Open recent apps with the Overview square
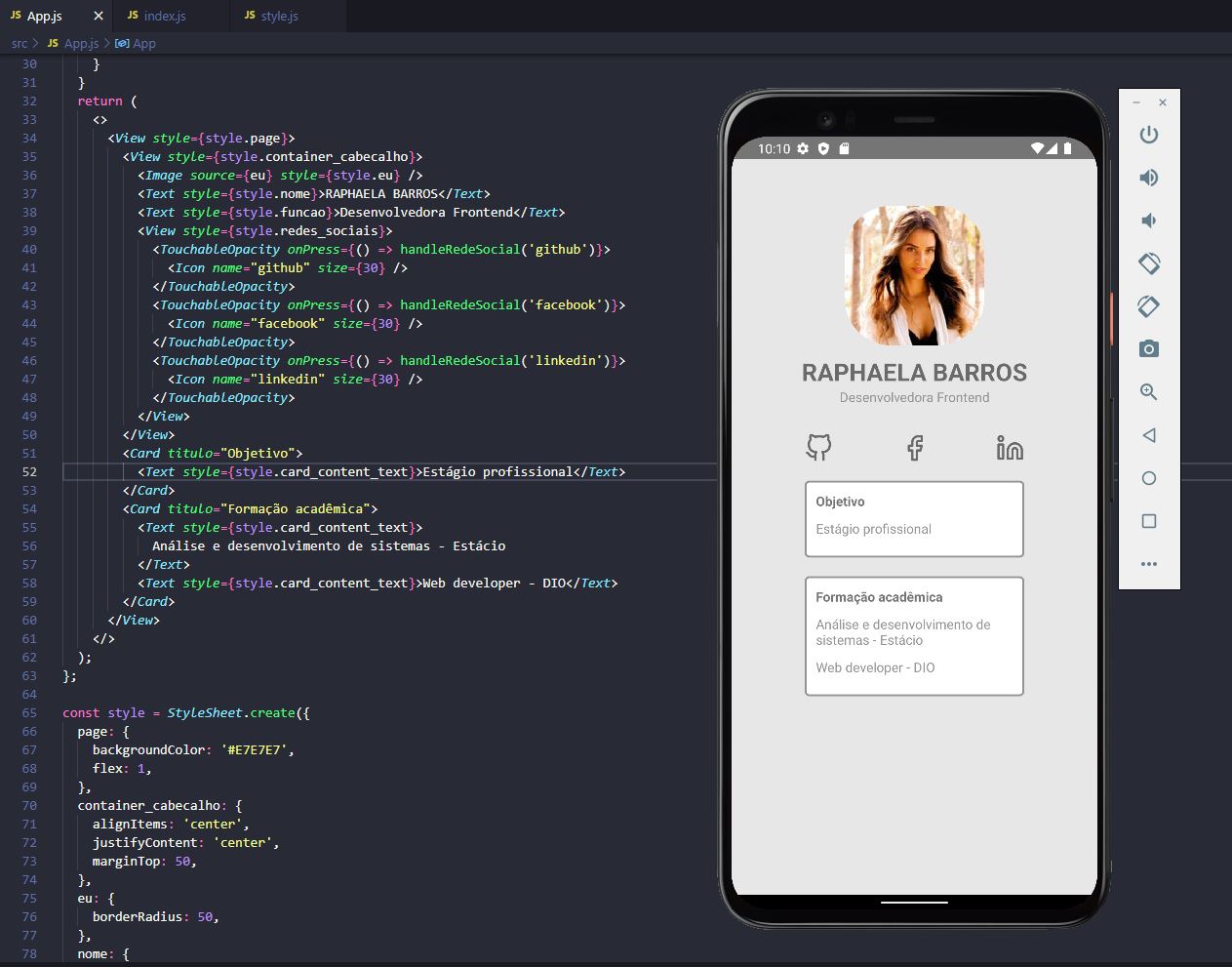 pos(1148,521)
